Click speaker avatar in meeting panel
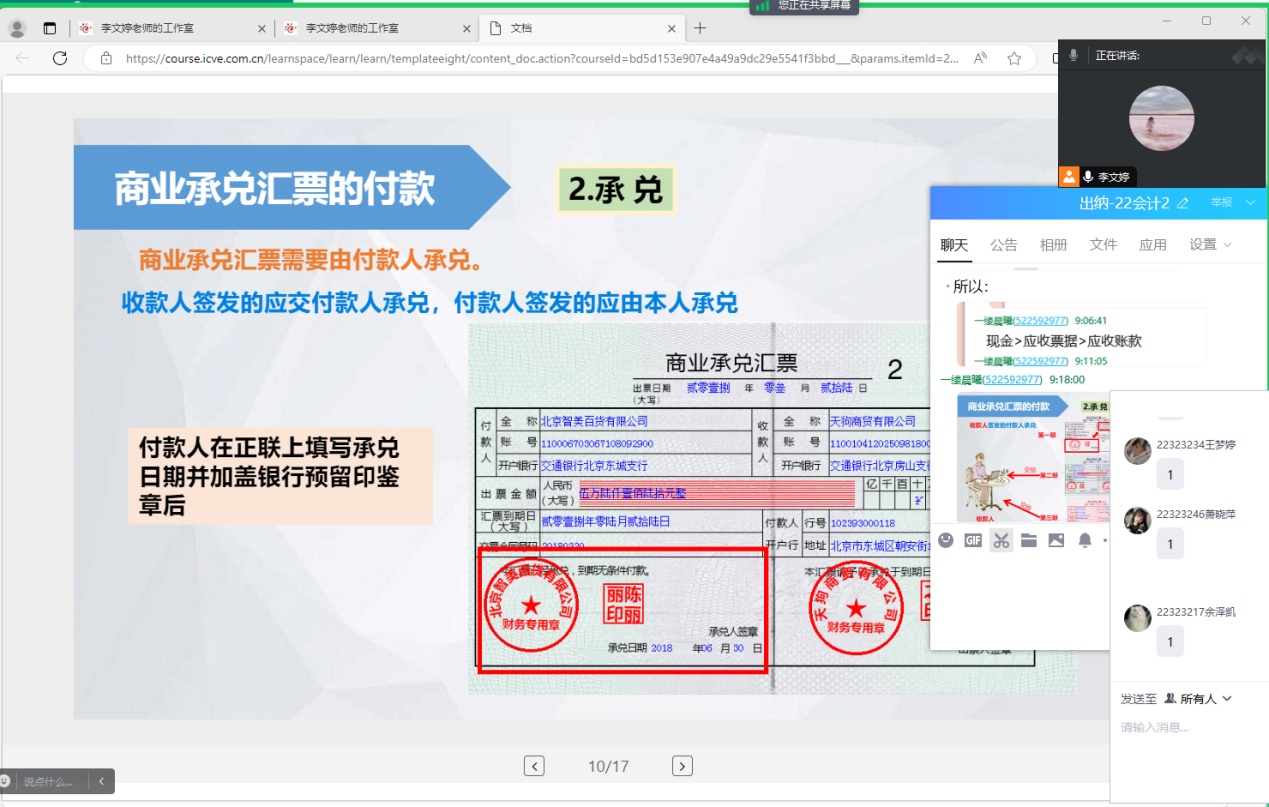 [x=1161, y=117]
